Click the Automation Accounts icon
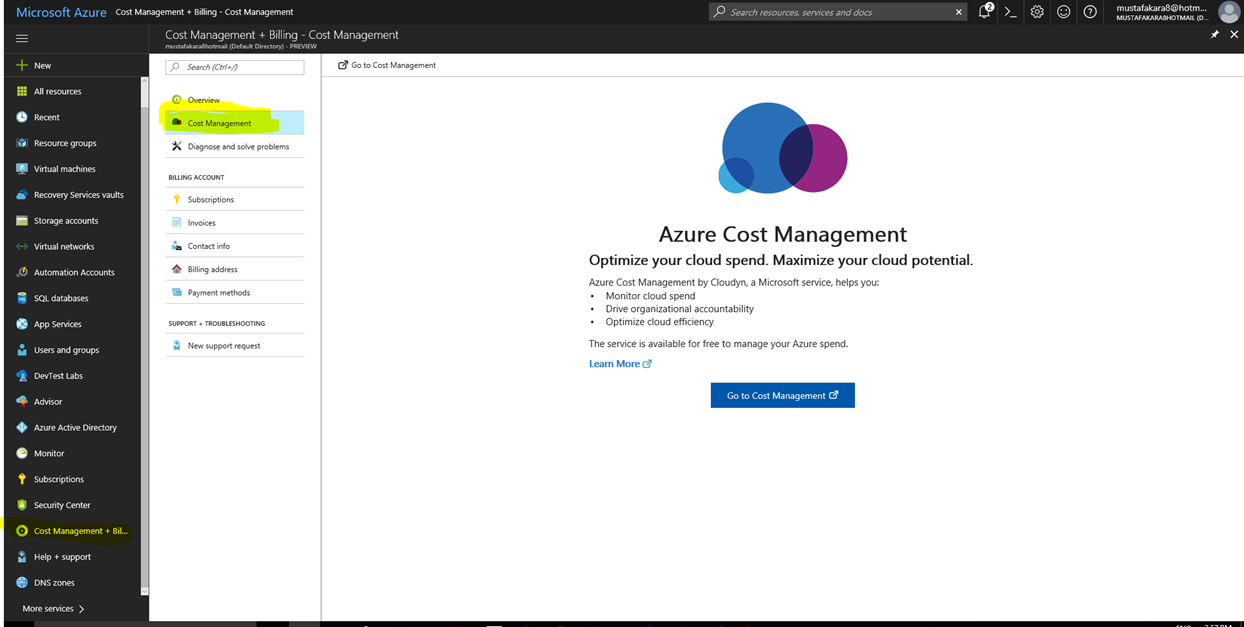1244x627 pixels. [22, 272]
